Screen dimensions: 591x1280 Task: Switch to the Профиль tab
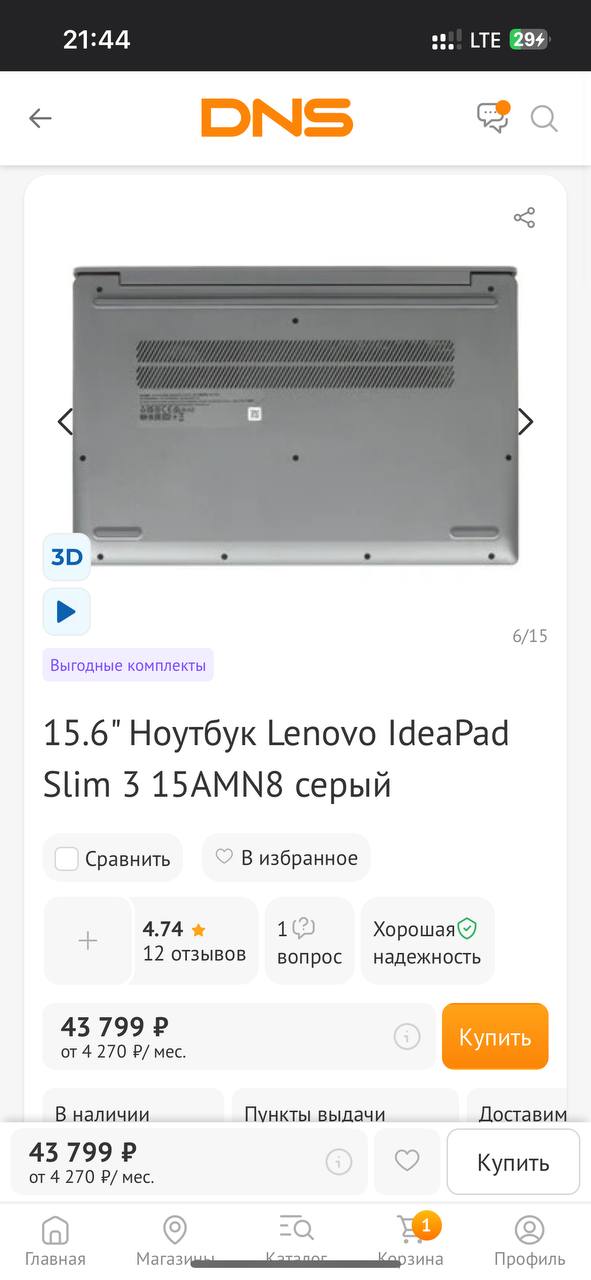point(530,1241)
